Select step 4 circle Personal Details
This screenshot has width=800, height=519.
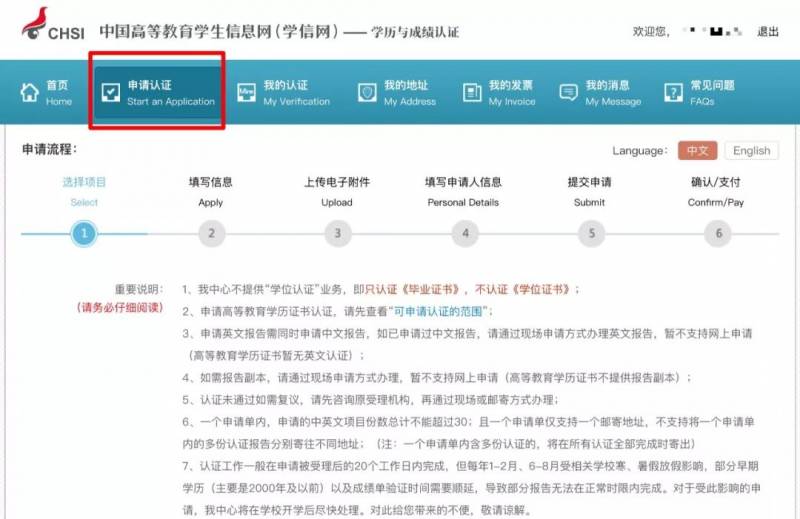point(464,234)
